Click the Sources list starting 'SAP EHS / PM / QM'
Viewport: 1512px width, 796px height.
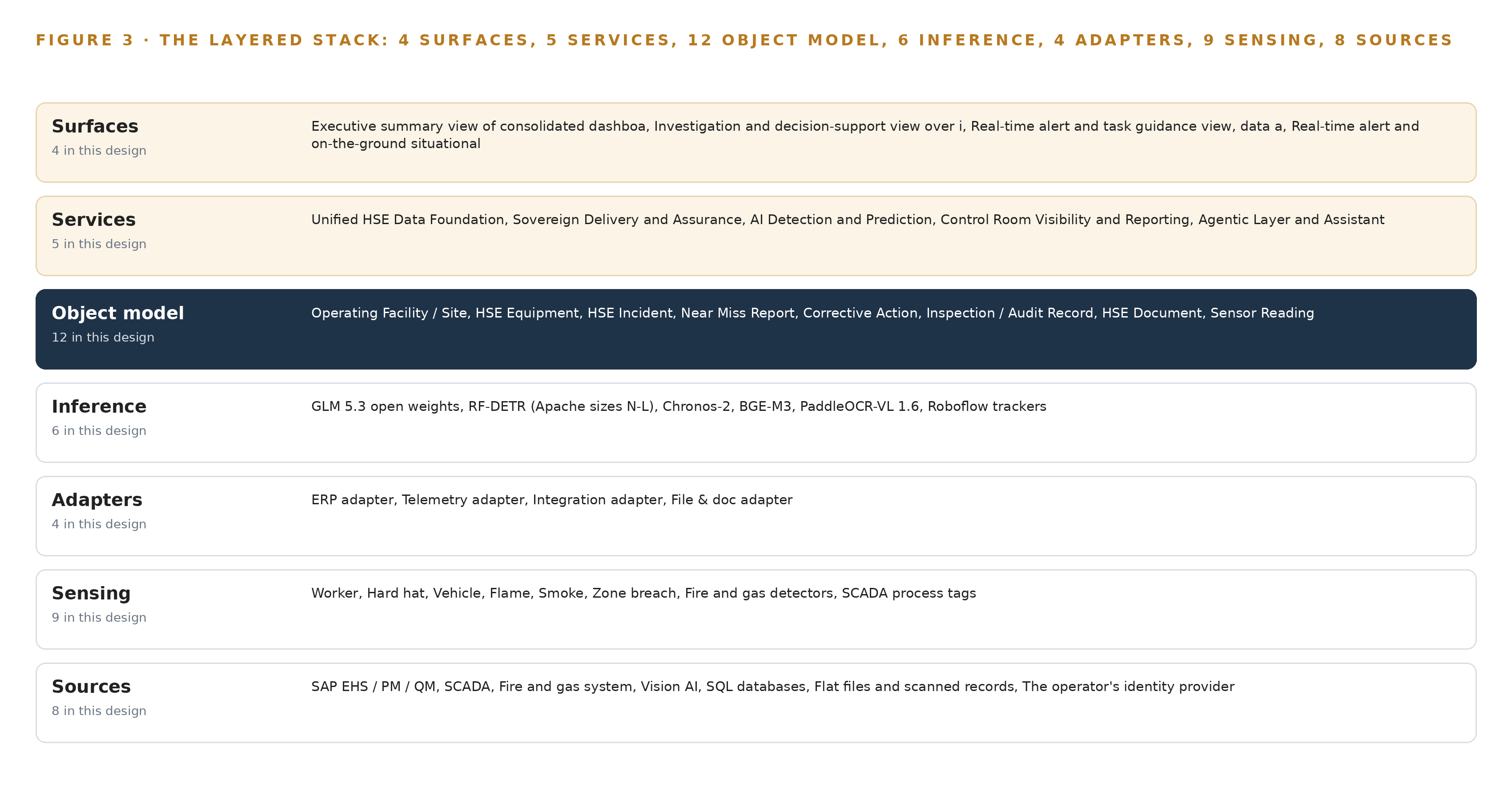(772, 686)
